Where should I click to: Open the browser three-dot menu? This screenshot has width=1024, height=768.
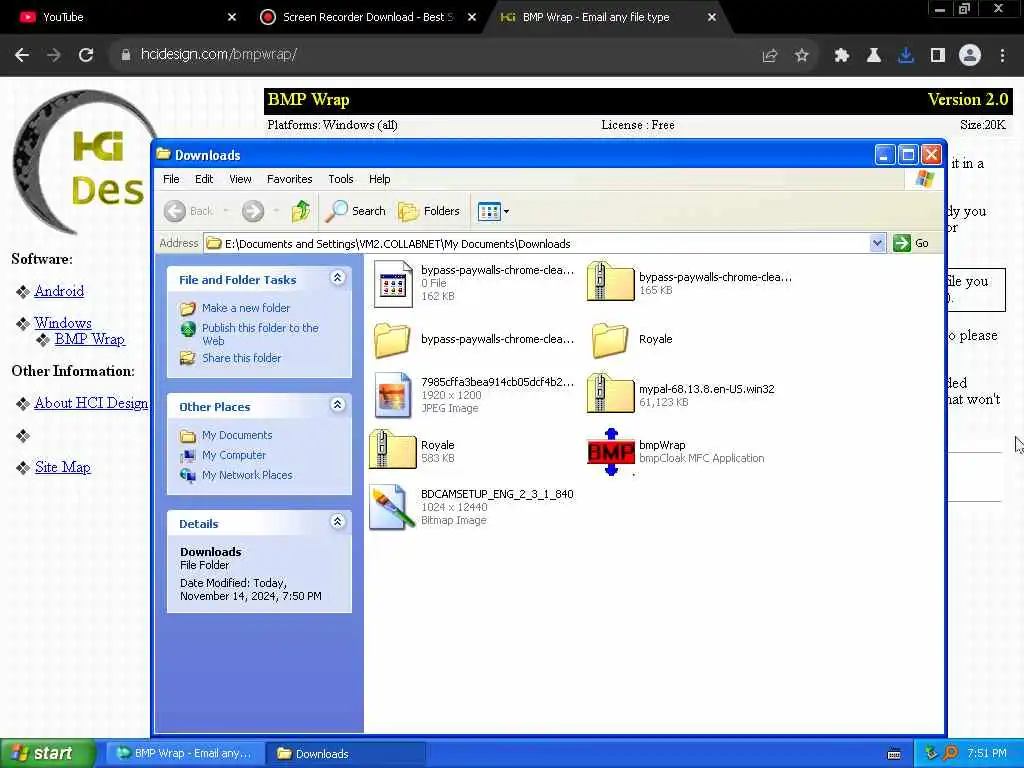[x=1002, y=56]
